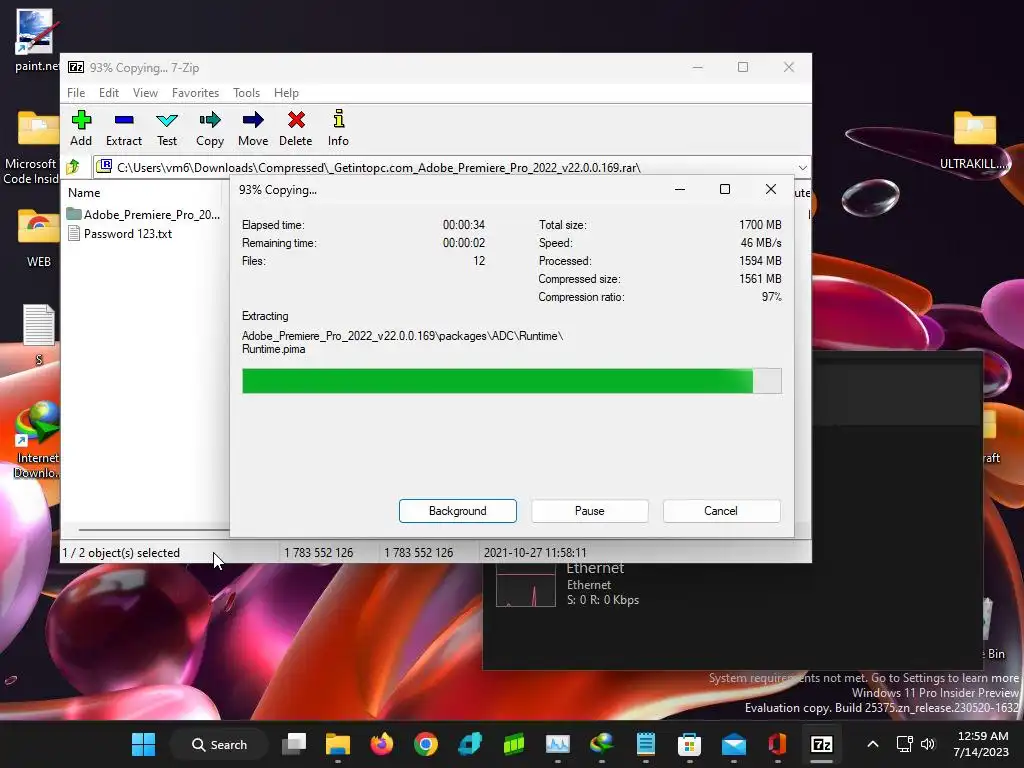
Task: Pause the extraction
Action: point(590,511)
